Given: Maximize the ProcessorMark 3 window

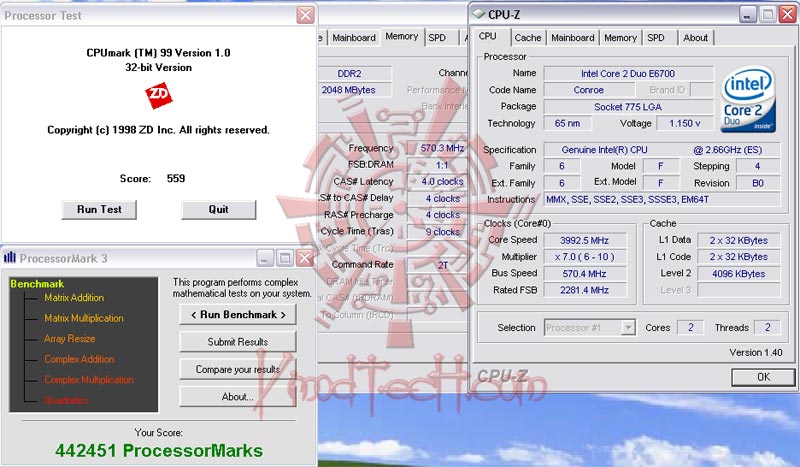Looking at the screenshot, I should [x=285, y=258].
